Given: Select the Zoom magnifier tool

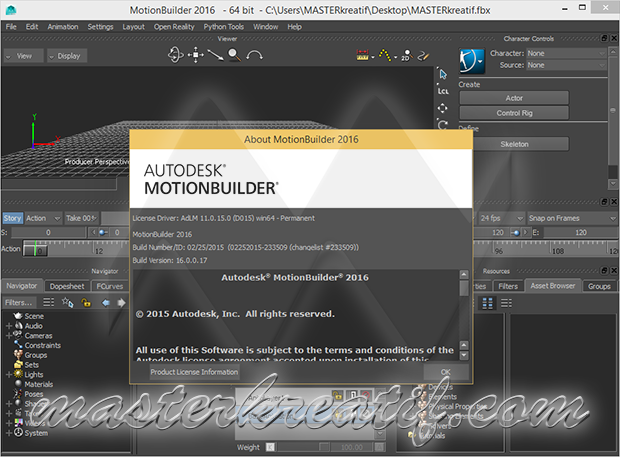Looking at the screenshot, I should coord(234,55).
